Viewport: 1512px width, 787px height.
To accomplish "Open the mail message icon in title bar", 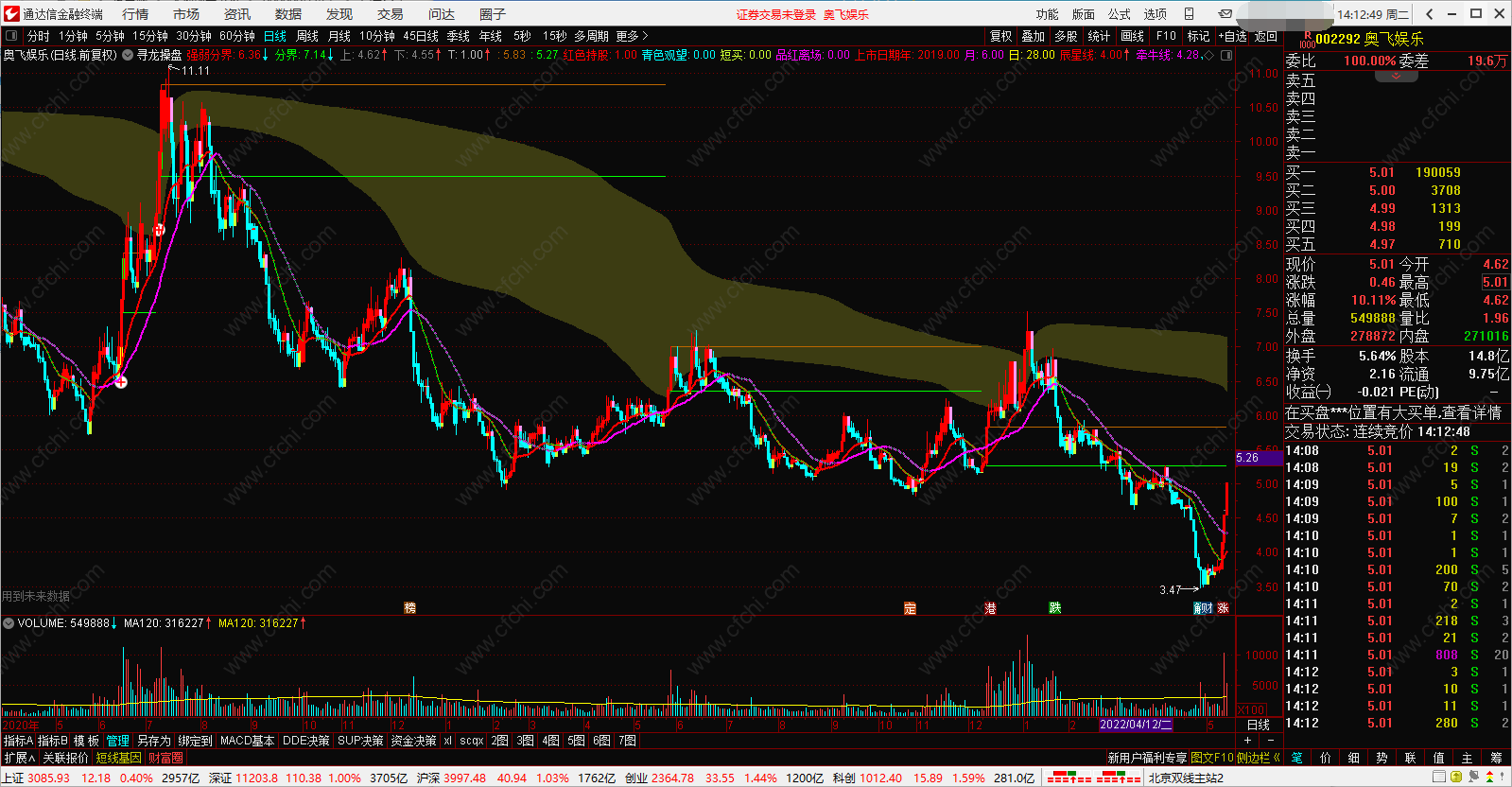I will (1225, 14).
